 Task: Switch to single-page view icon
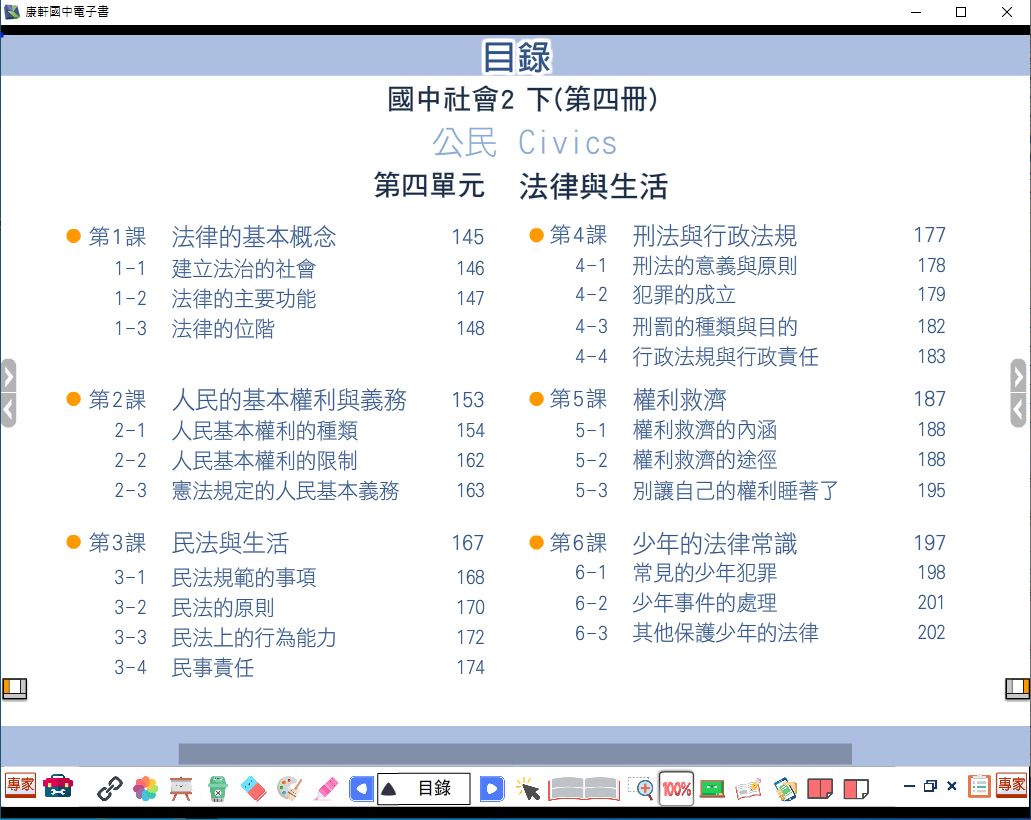(x=856, y=788)
